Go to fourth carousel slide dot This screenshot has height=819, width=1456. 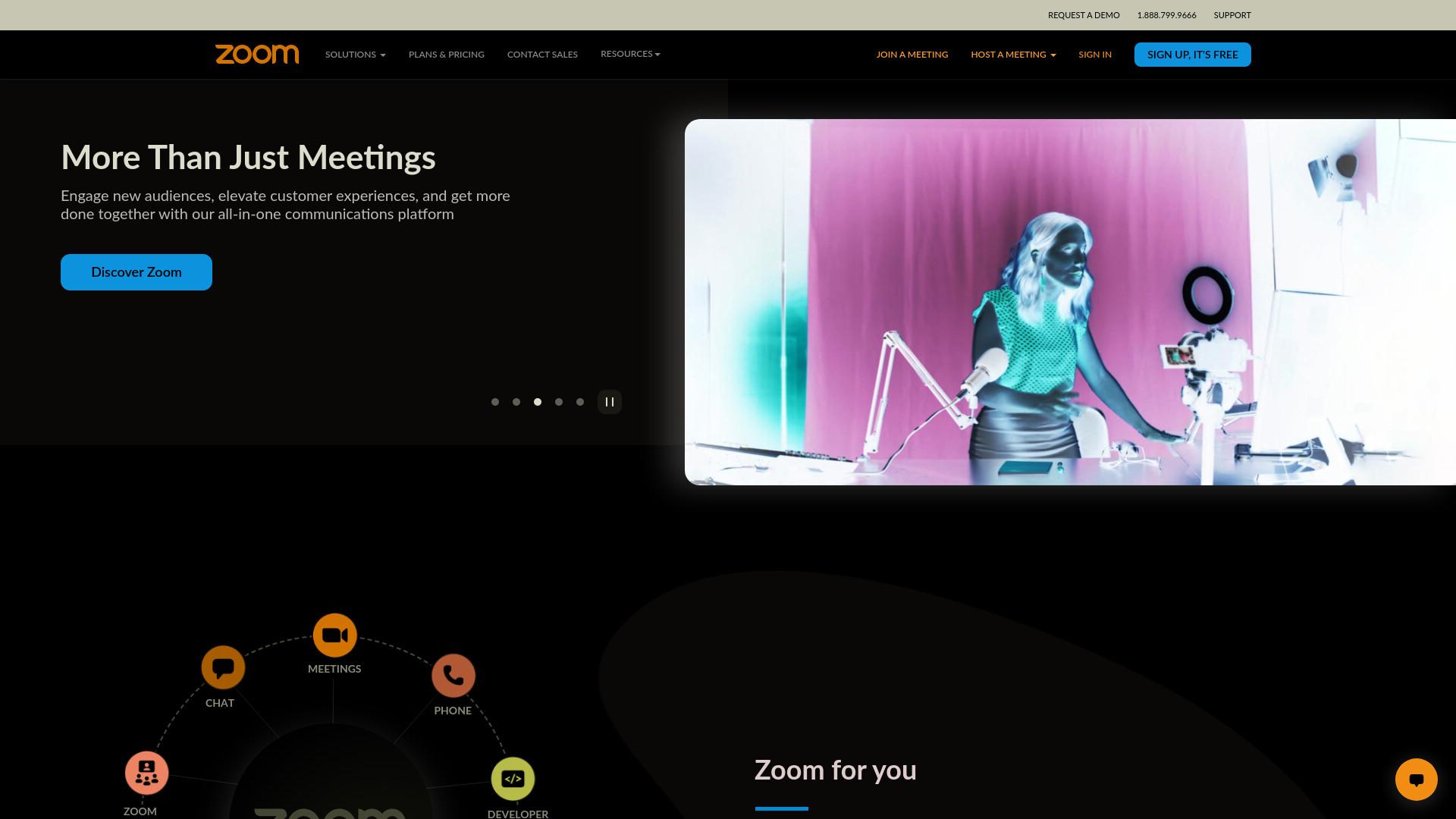(x=559, y=402)
